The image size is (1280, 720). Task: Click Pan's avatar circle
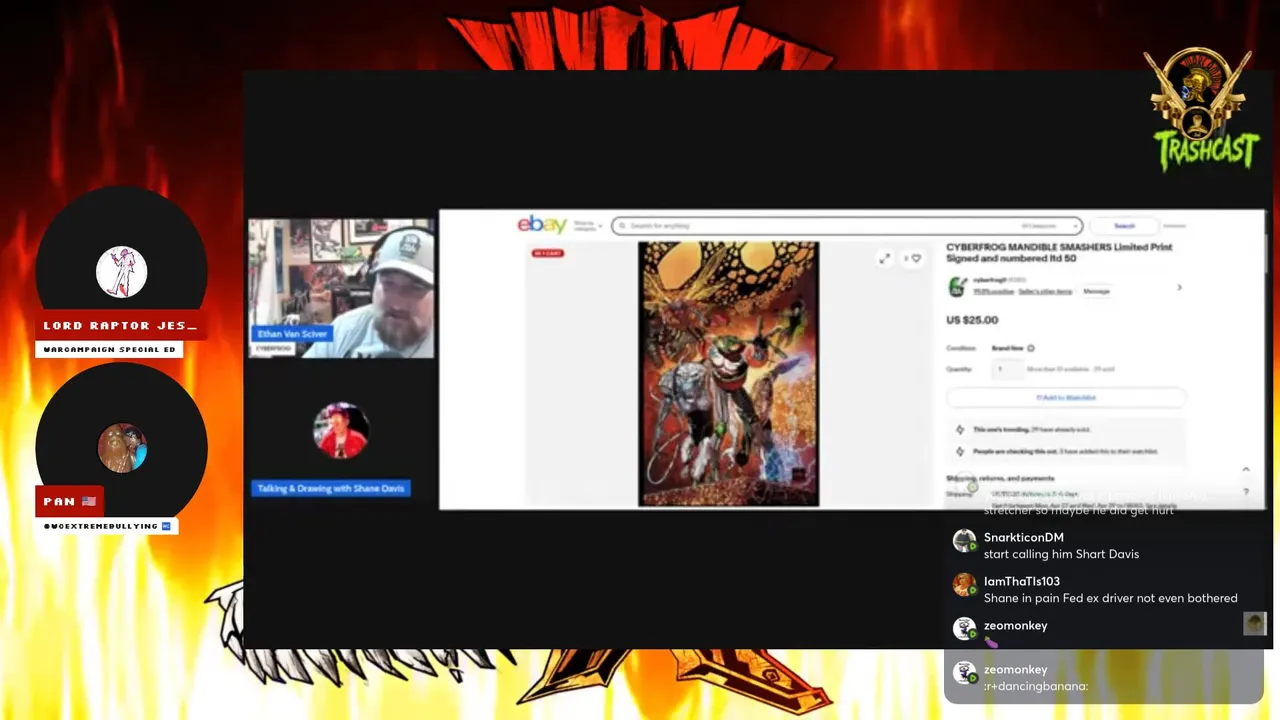click(122, 447)
